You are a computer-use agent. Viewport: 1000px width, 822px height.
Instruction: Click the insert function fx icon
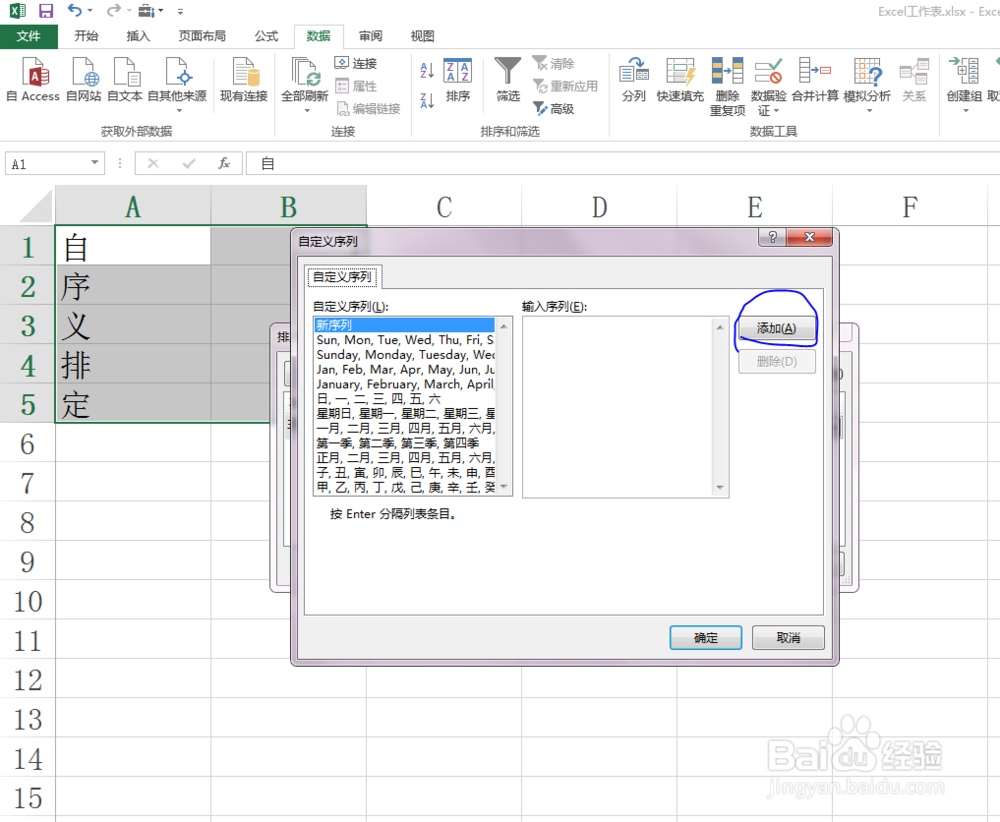pos(223,164)
